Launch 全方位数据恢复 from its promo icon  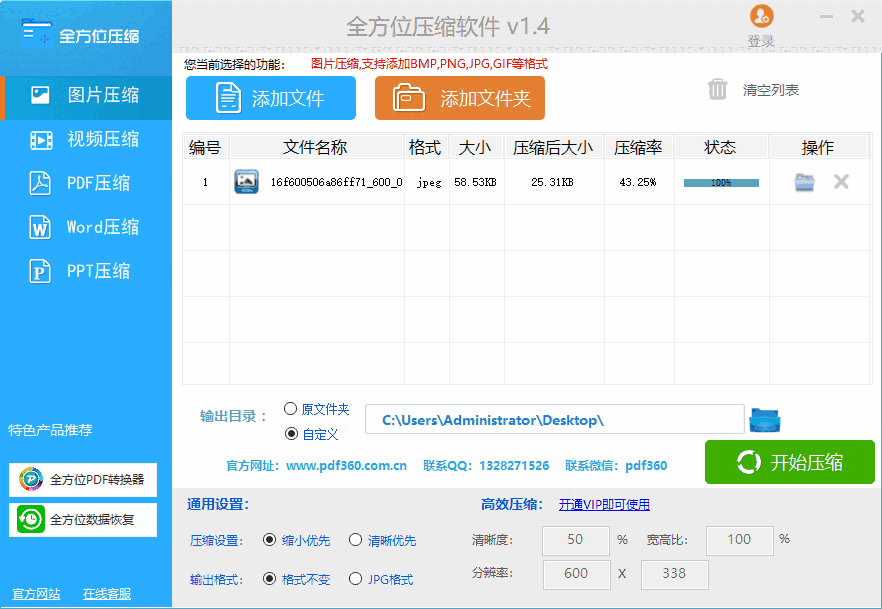(29, 519)
